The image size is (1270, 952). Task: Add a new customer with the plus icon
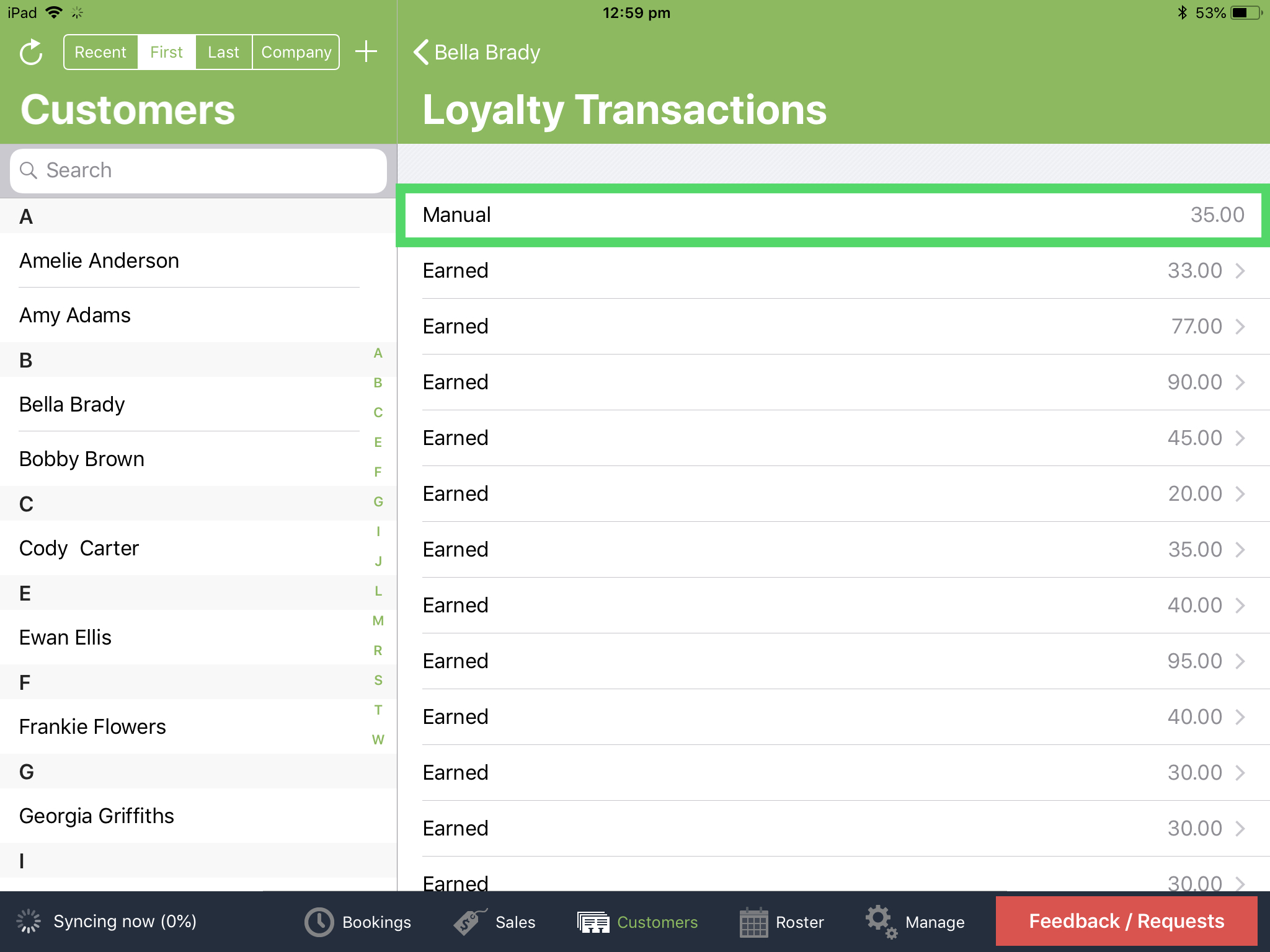tap(366, 52)
